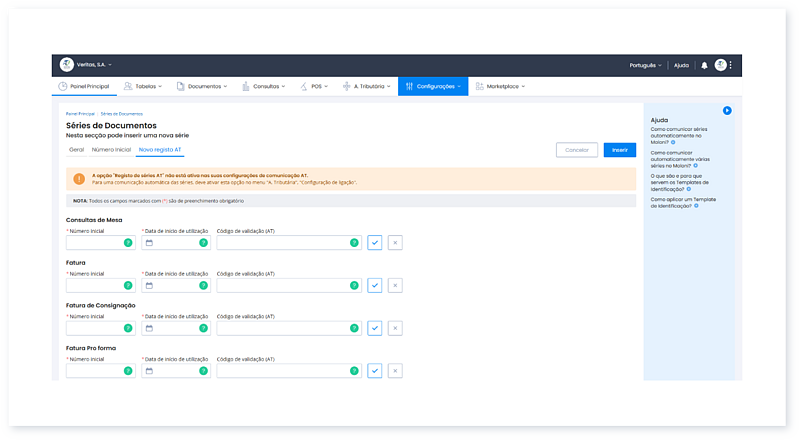Click calendar icon in Fatura Pro forma date field

pyautogui.click(x=149, y=371)
